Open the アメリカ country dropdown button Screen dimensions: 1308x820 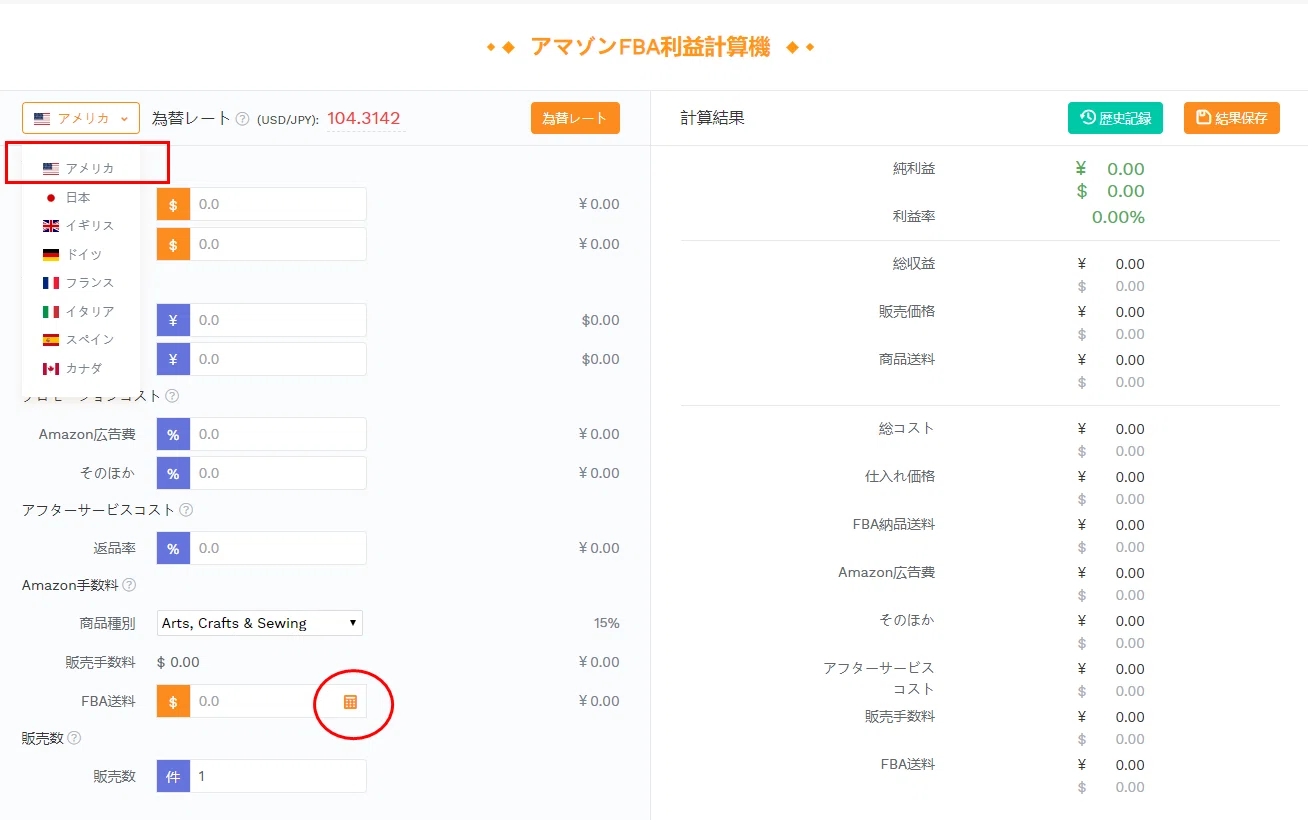pyautogui.click(x=81, y=118)
